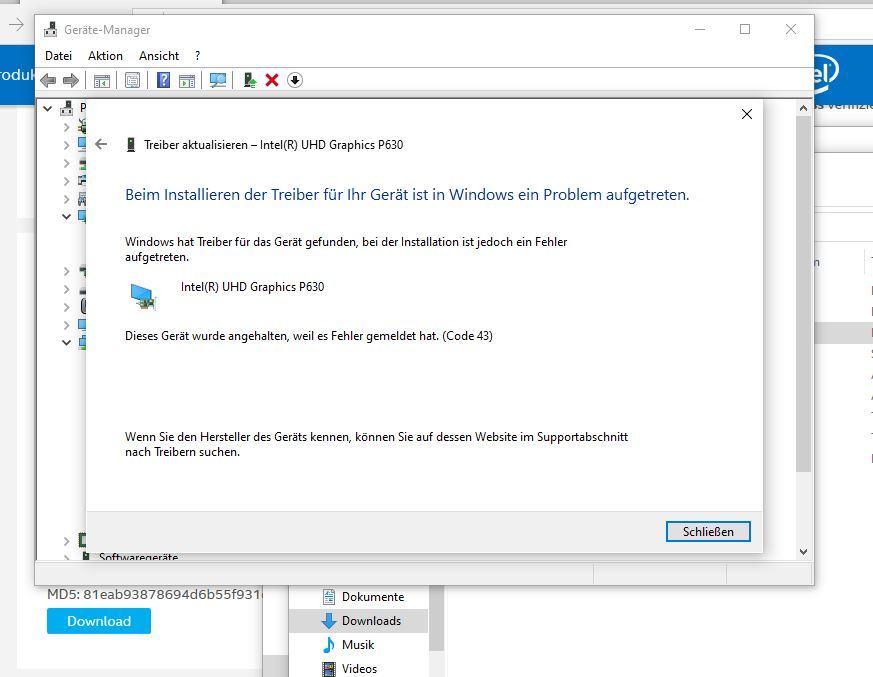This screenshot has height=677, width=873.
Task: Click the Dokumente document icon
Action: (x=329, y=597)
